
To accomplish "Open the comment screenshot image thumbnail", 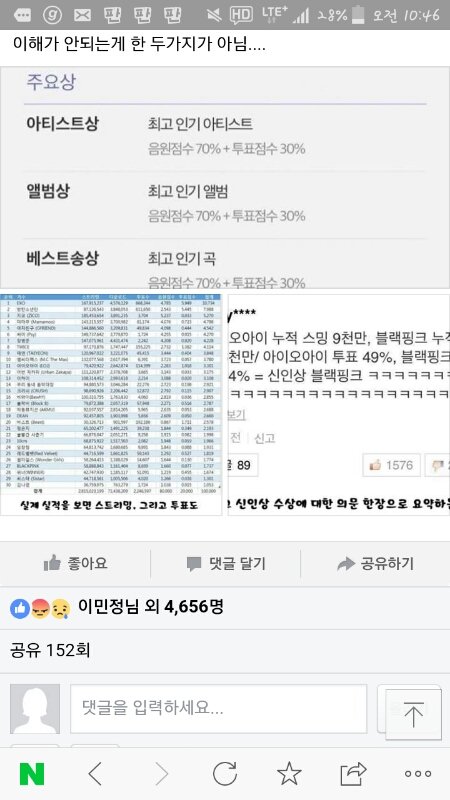I will (x=339, y=404).
